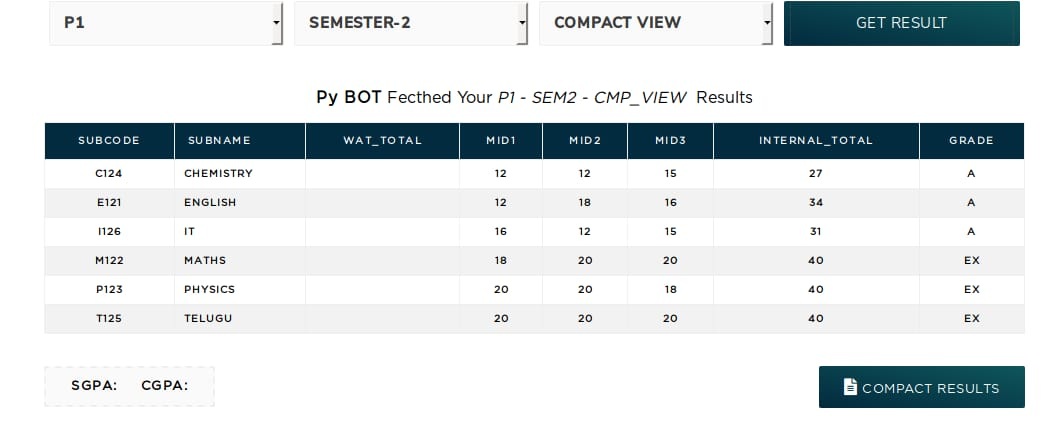Click the INTERNAL_TOTAL column header
This screenshot has height=423, width=1046.
tap(816, 141)
